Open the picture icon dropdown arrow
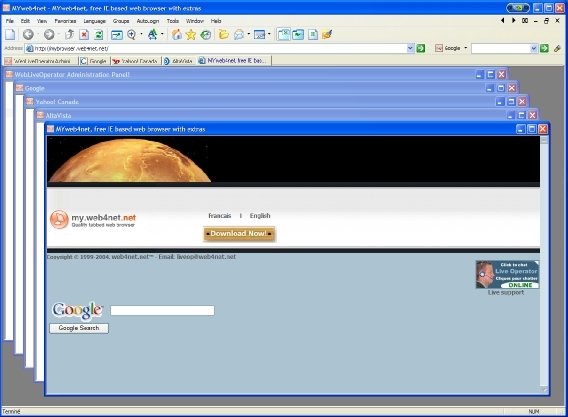 click(269, 34)
